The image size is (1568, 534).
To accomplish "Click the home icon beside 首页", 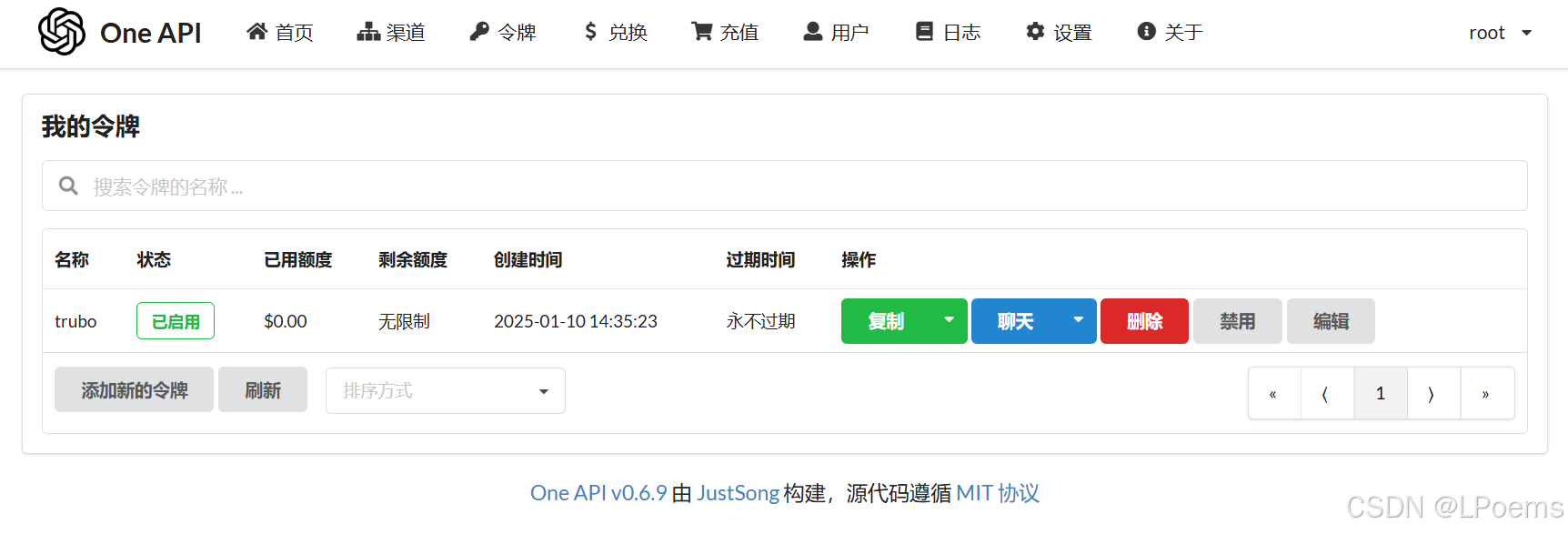I will pos(257,32).
